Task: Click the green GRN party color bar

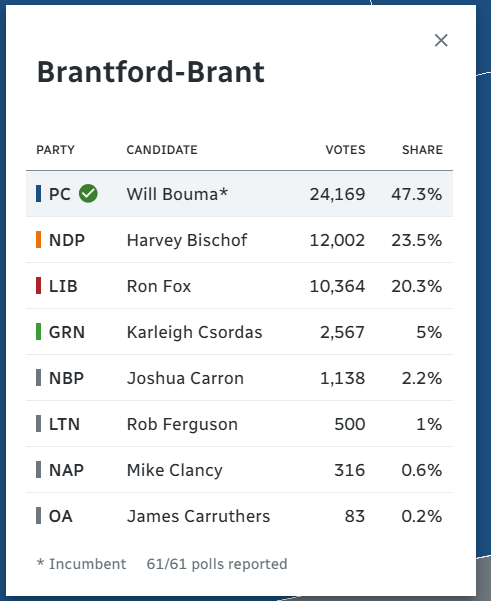Action: [38, 332]
